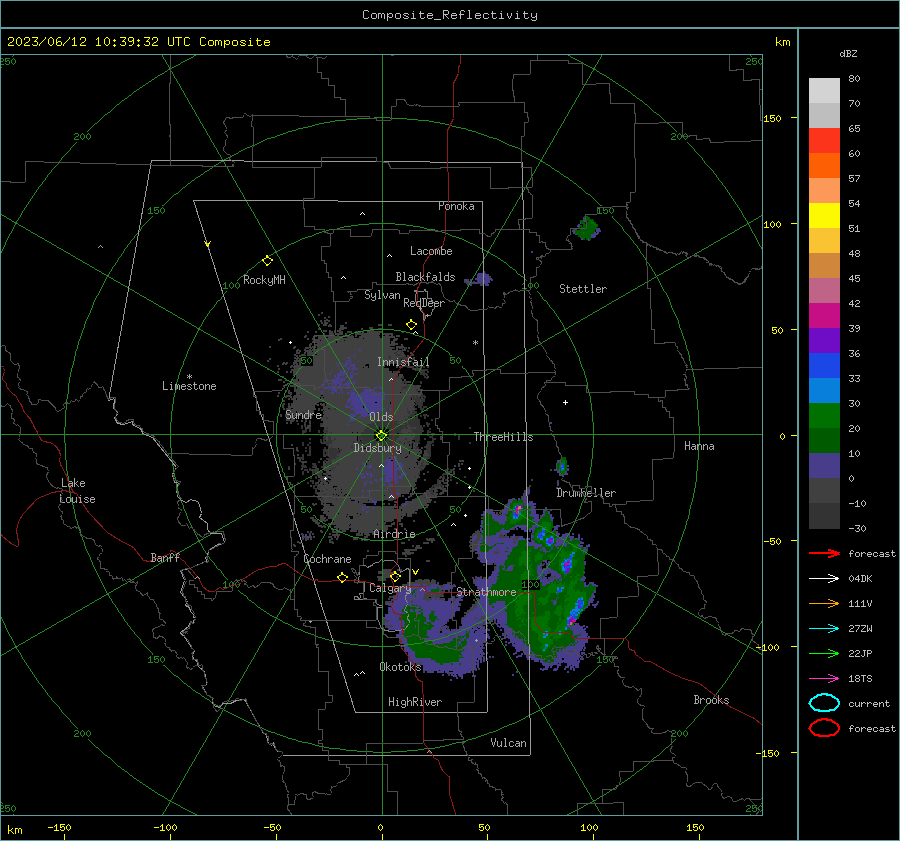Select the Innisfail city label
Image resolution: width=900 pixels, height=841 pixels.
point(403,362)
